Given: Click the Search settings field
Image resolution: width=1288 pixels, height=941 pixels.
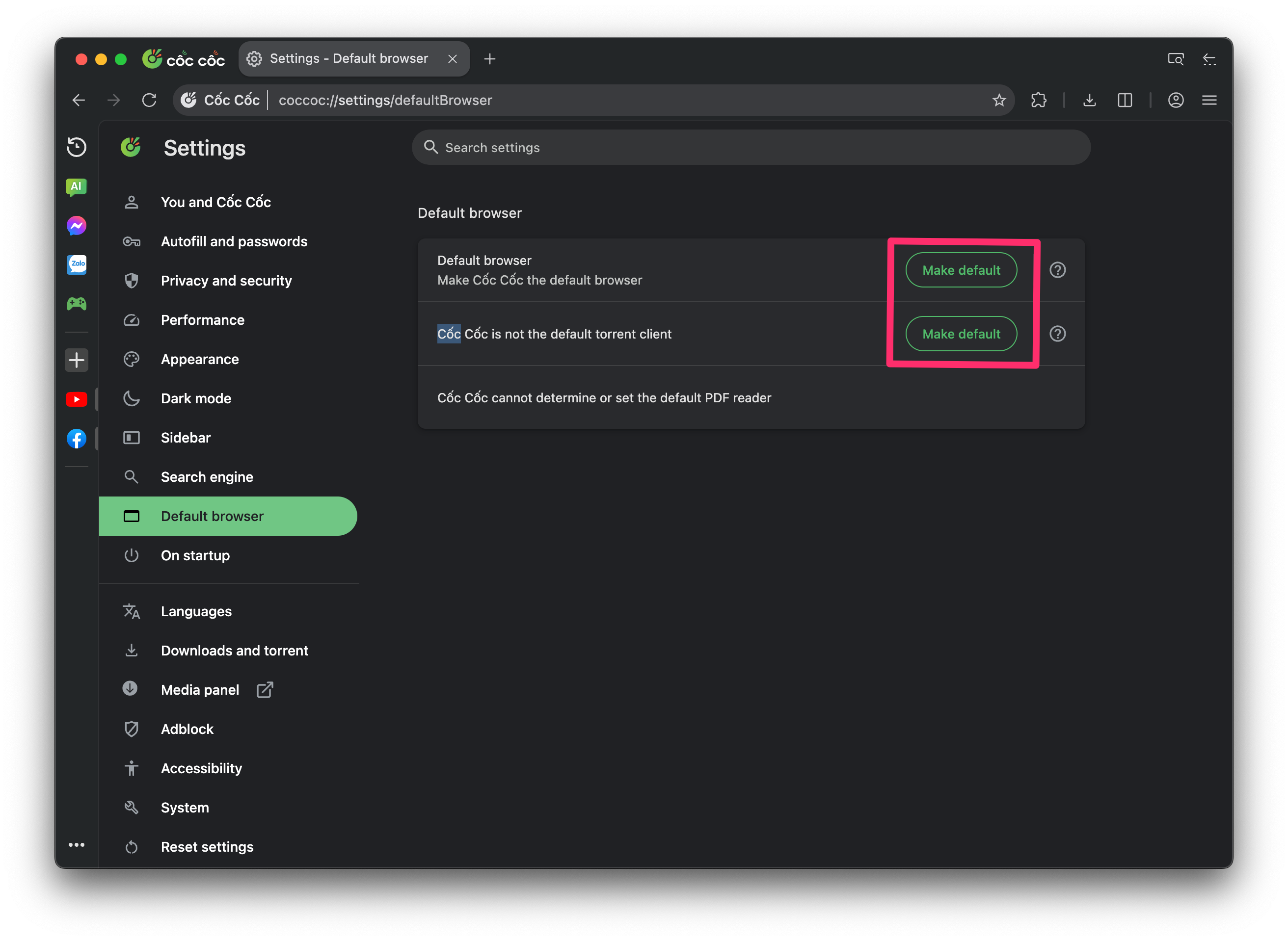Looking at the screenshot, I should 751,148.
